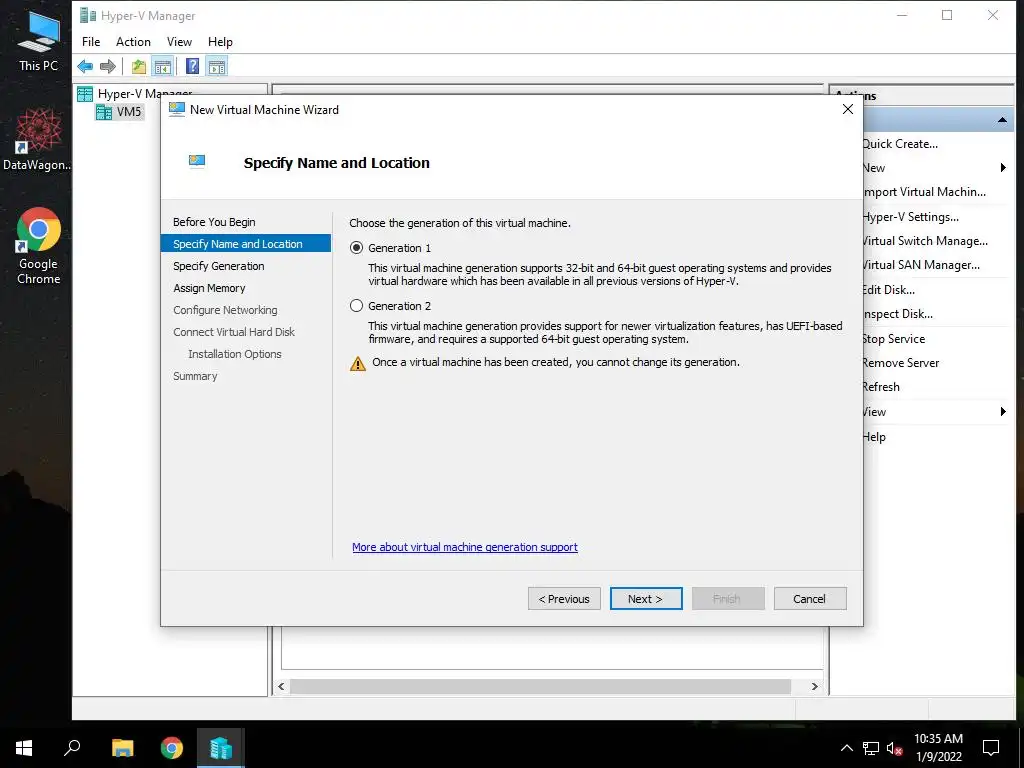
Task: Open Hyper-V Settings... action
Action: [910, 217]
